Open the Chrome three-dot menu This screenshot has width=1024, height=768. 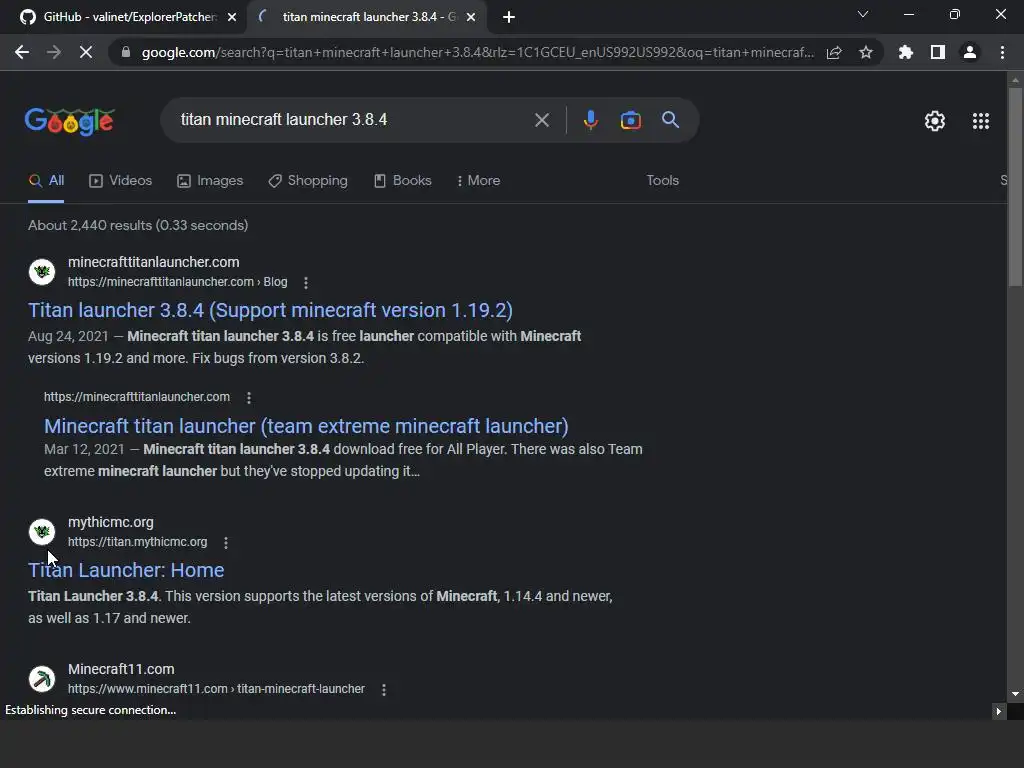click(1002, 52)
